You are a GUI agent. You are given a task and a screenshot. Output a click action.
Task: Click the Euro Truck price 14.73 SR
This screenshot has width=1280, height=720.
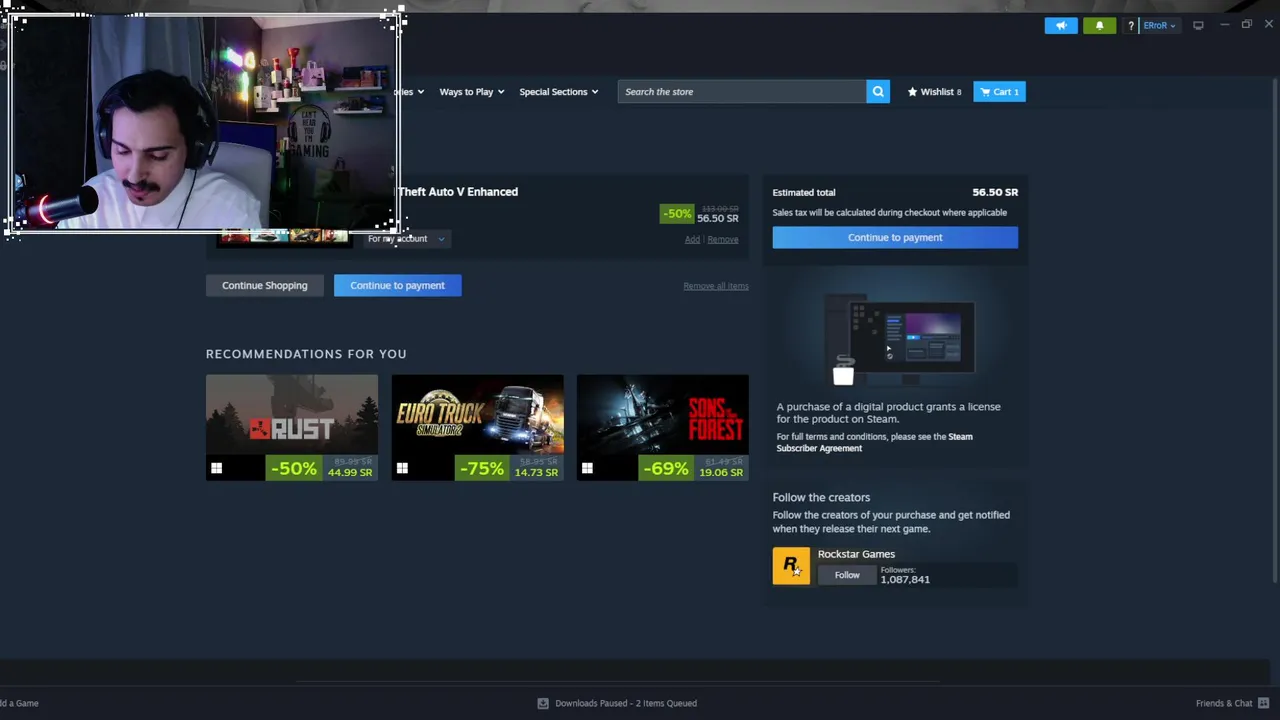click(x=536, y=473)
